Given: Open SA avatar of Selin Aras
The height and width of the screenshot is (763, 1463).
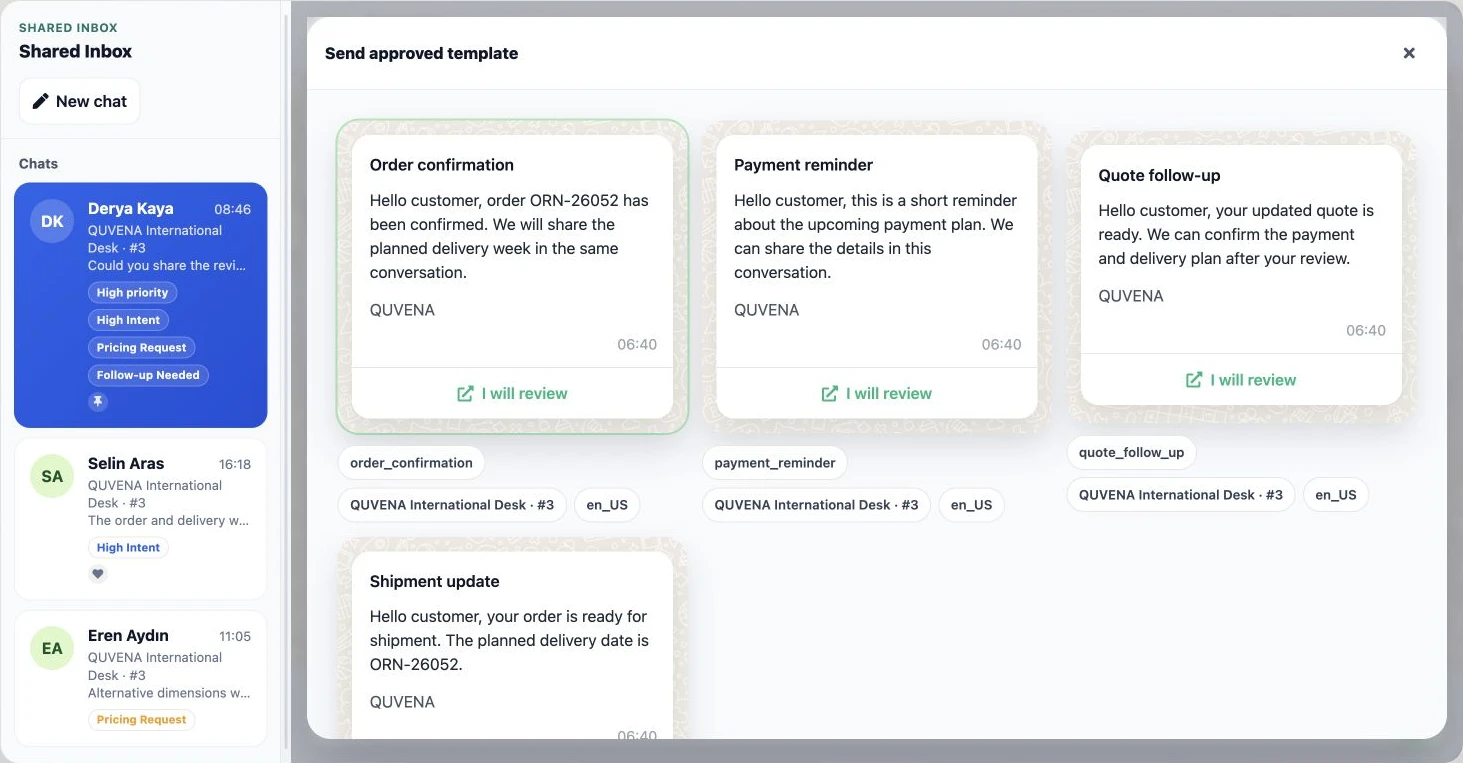Looking at the screenshot, I should coord(52,476).
